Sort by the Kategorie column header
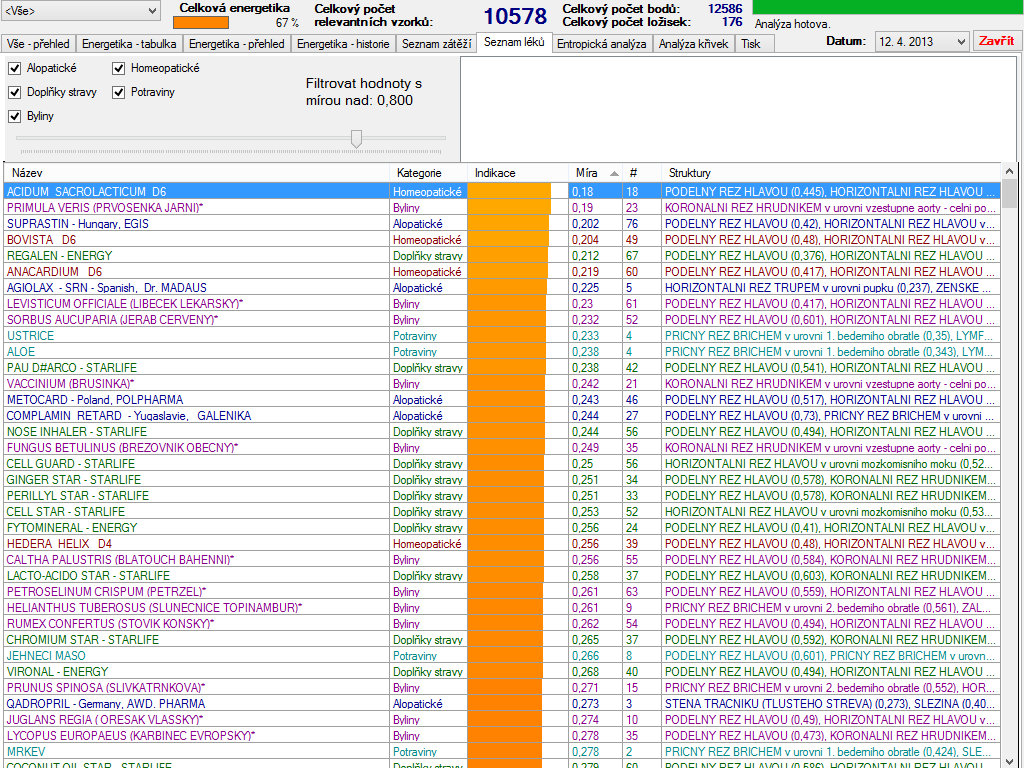The image size is (1024, 768). (x=428, y=173)
